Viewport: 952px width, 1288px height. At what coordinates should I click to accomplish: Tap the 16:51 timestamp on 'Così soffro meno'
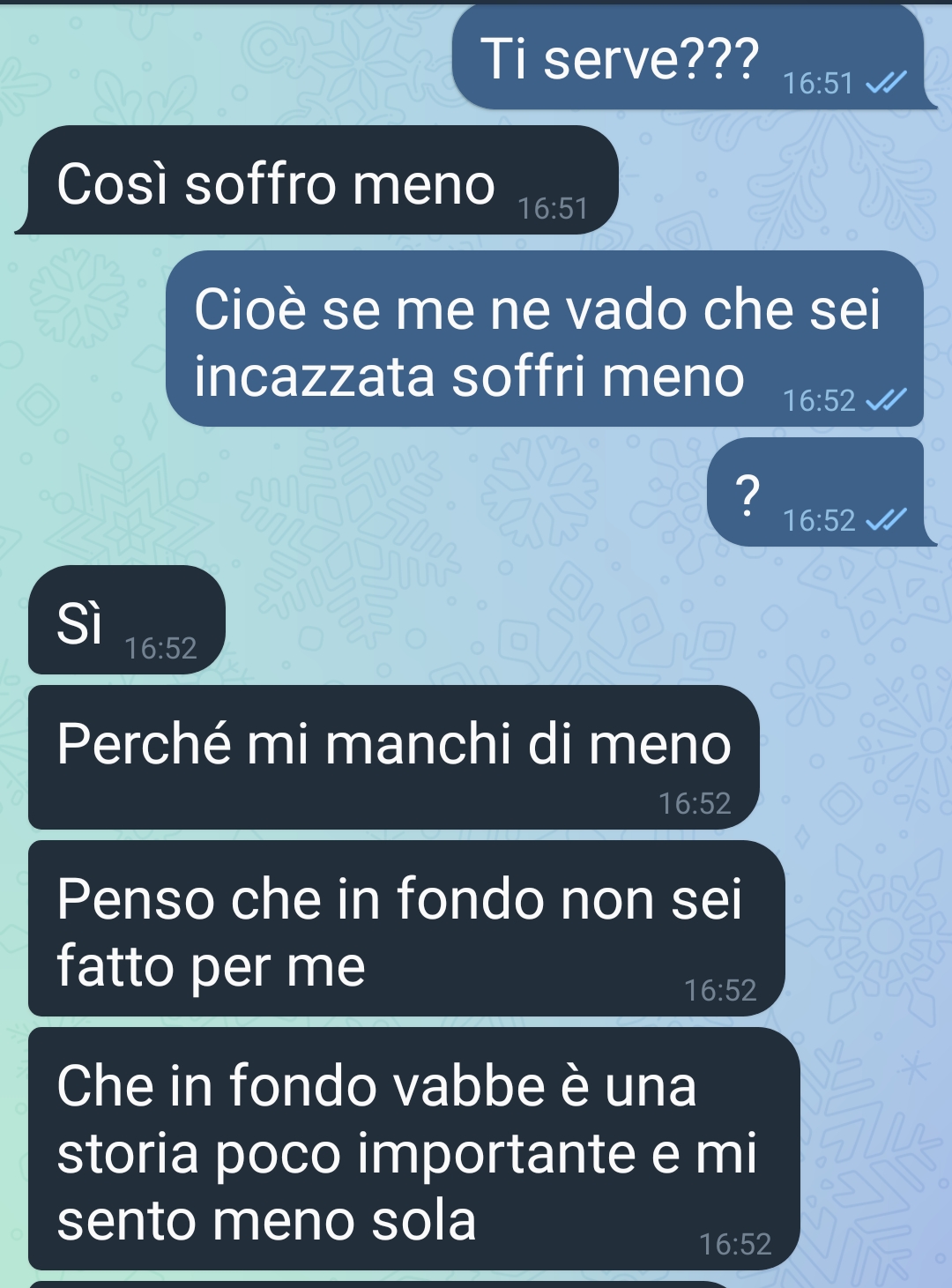click(x=553, y=209)
